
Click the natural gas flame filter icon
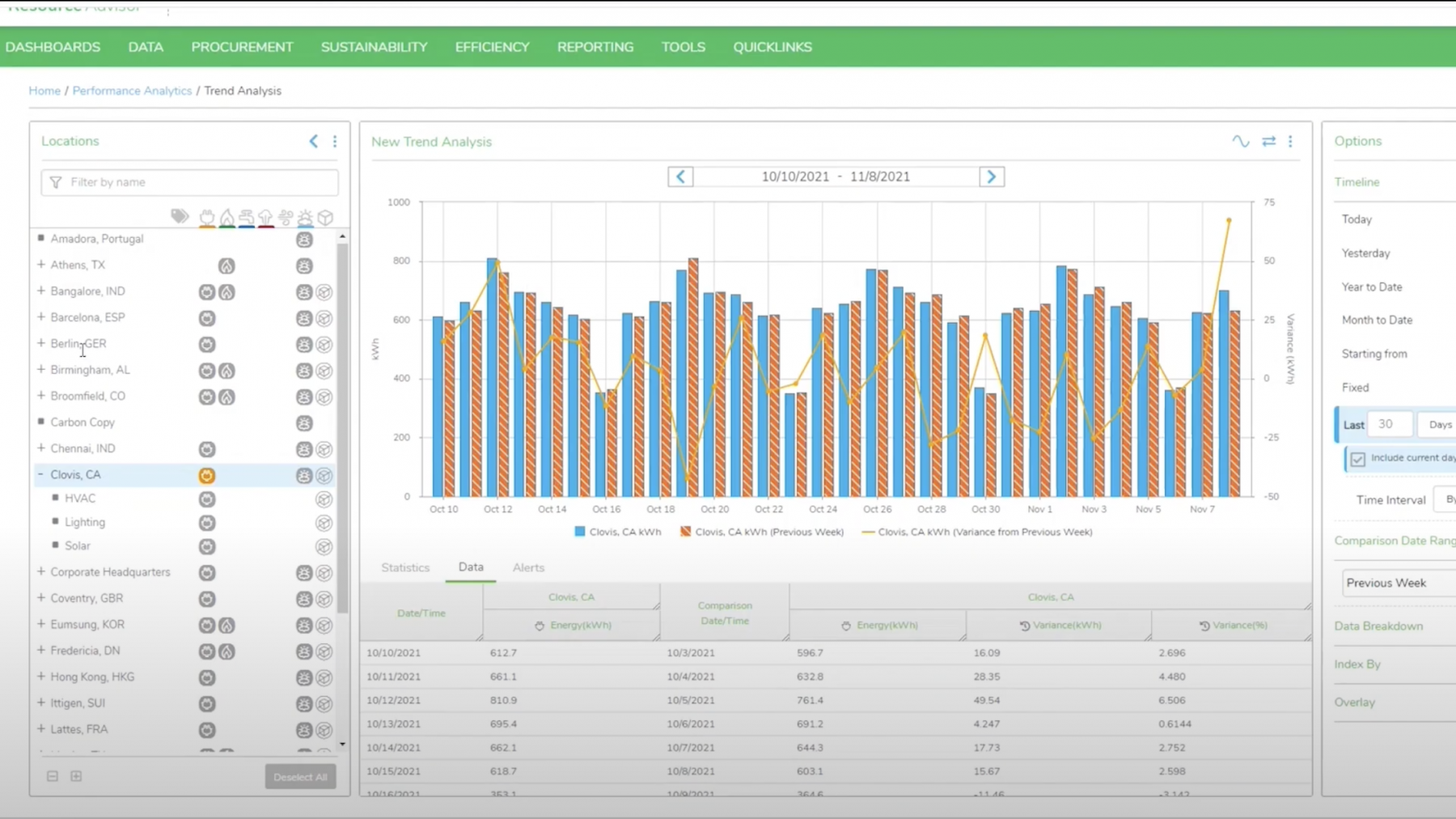pyautogui.click(x=227, y=217)
